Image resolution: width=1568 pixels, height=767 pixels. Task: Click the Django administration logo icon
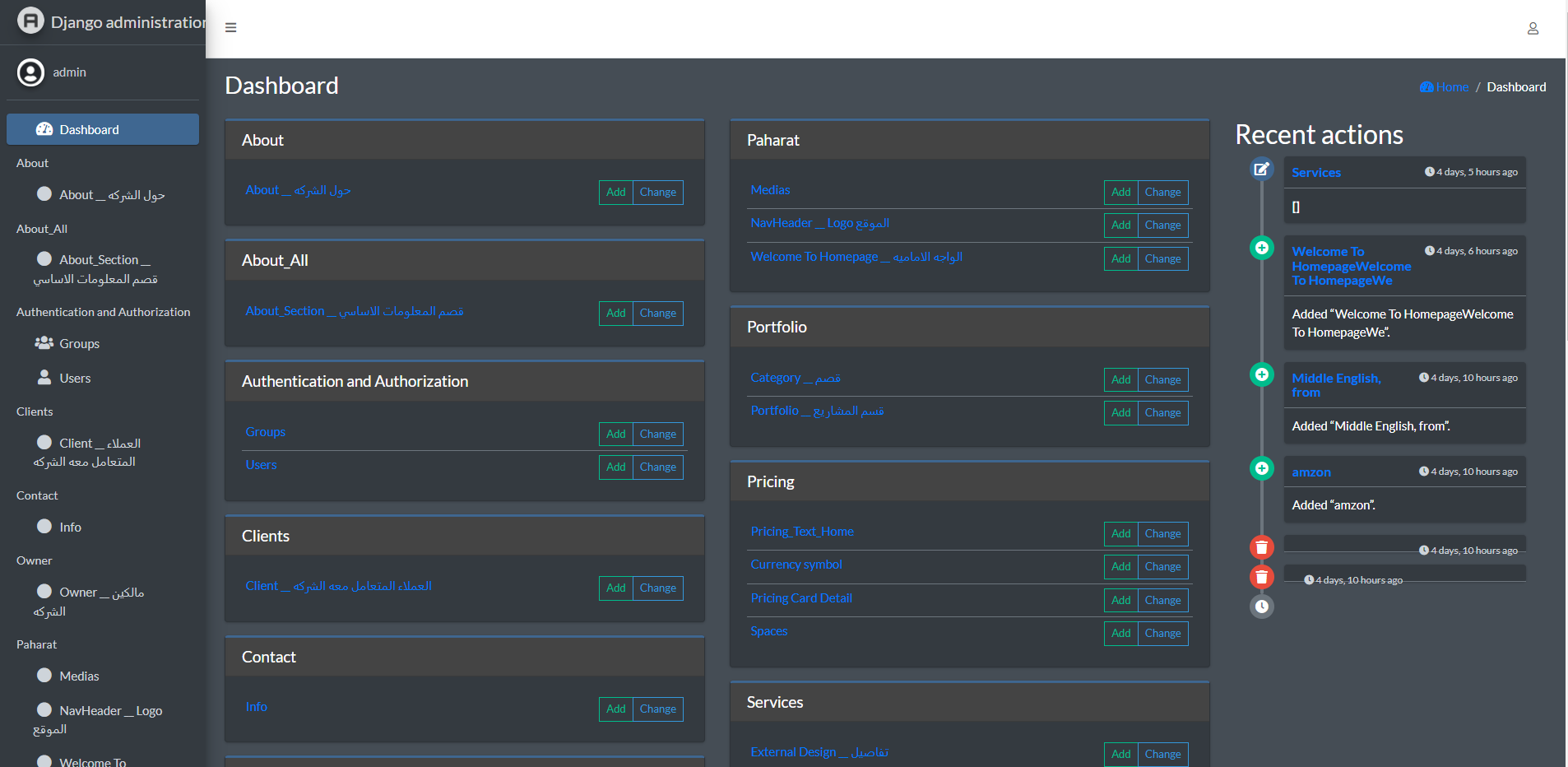[x=30, y=21]
